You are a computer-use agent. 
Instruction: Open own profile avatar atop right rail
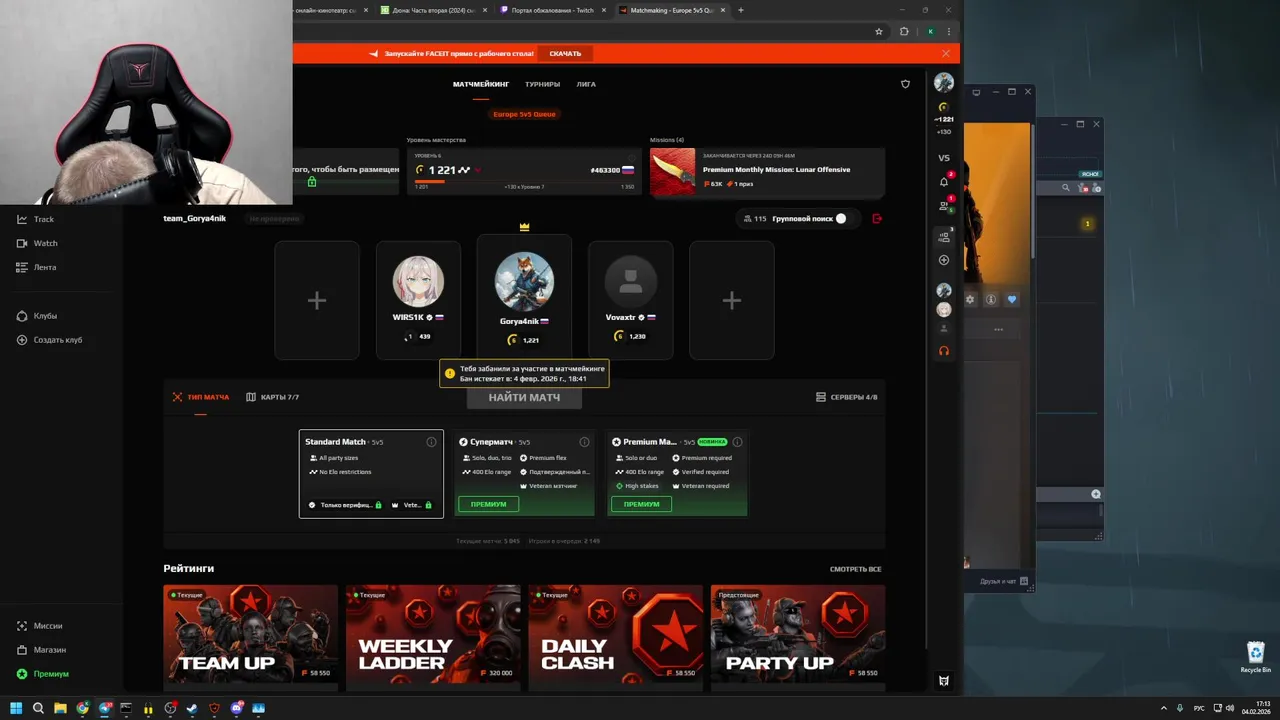coord(943,82)
